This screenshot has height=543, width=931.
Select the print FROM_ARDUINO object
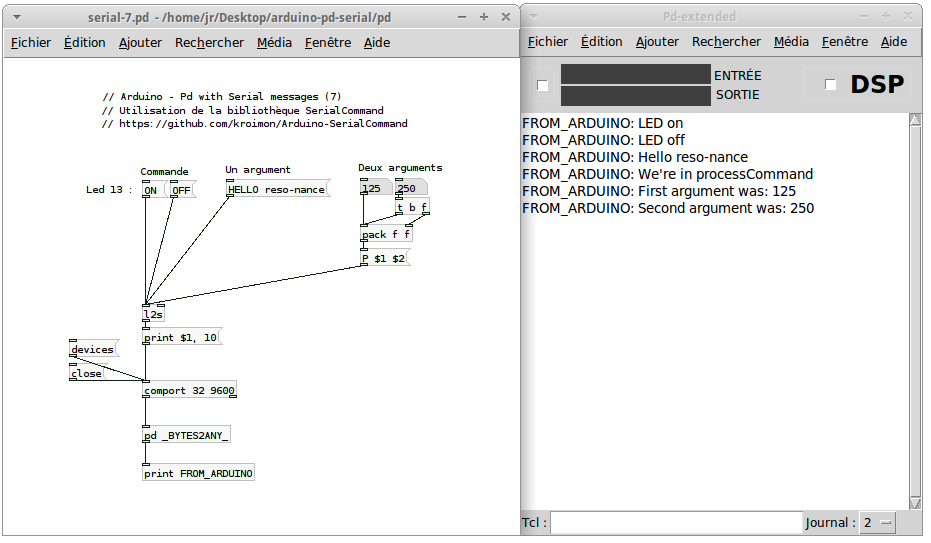pos(198,473)
